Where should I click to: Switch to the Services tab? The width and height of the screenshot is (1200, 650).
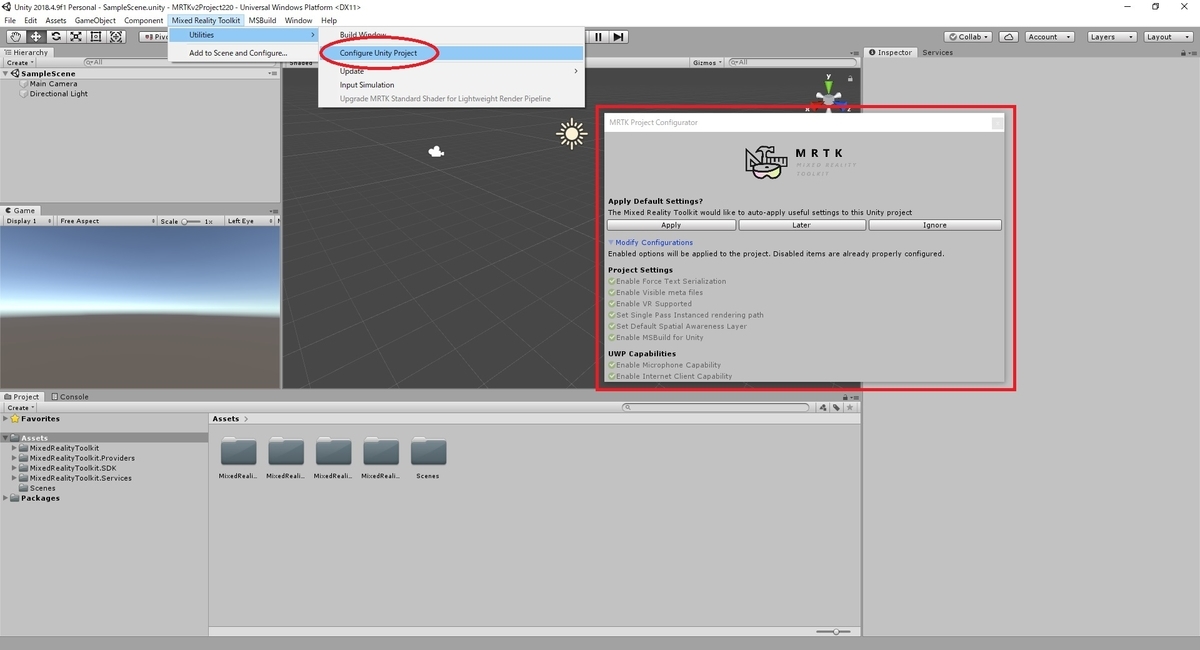click(937, 52)
